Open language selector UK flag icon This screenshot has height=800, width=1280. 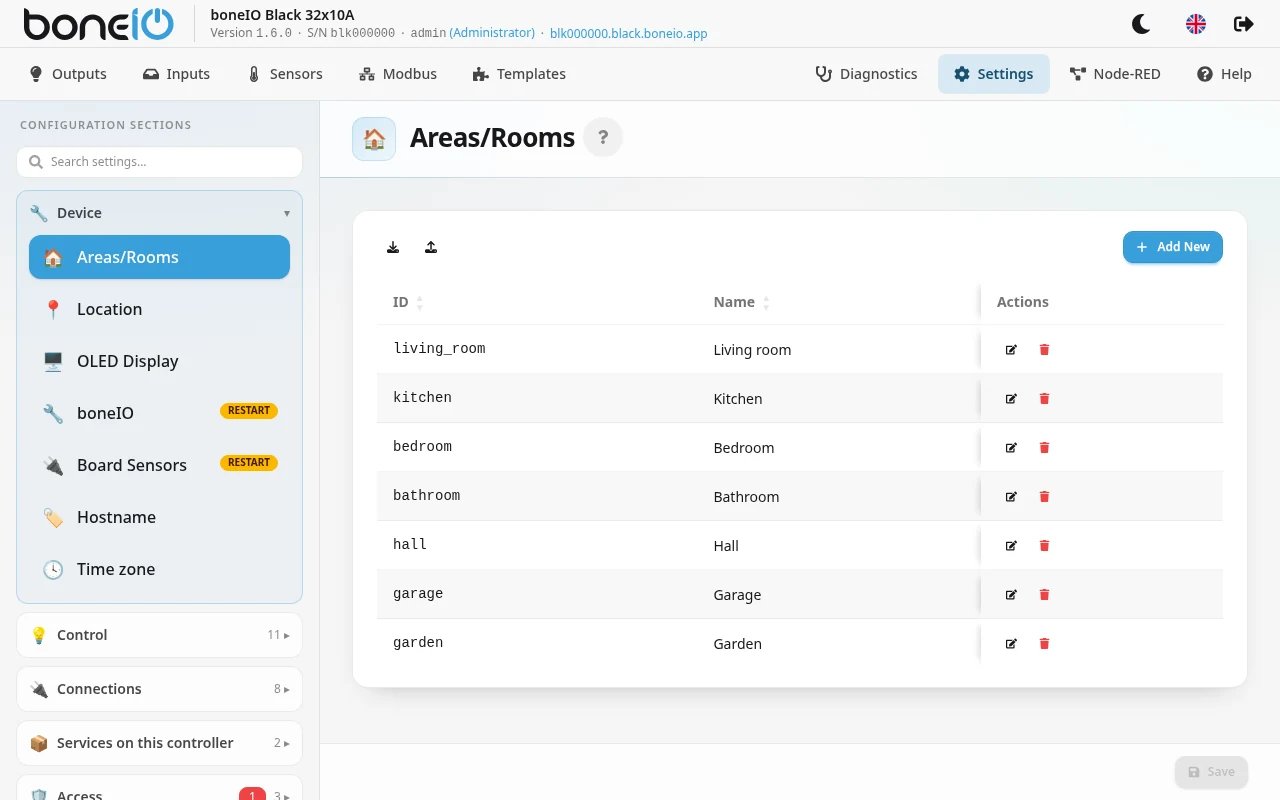(1196, 24)
